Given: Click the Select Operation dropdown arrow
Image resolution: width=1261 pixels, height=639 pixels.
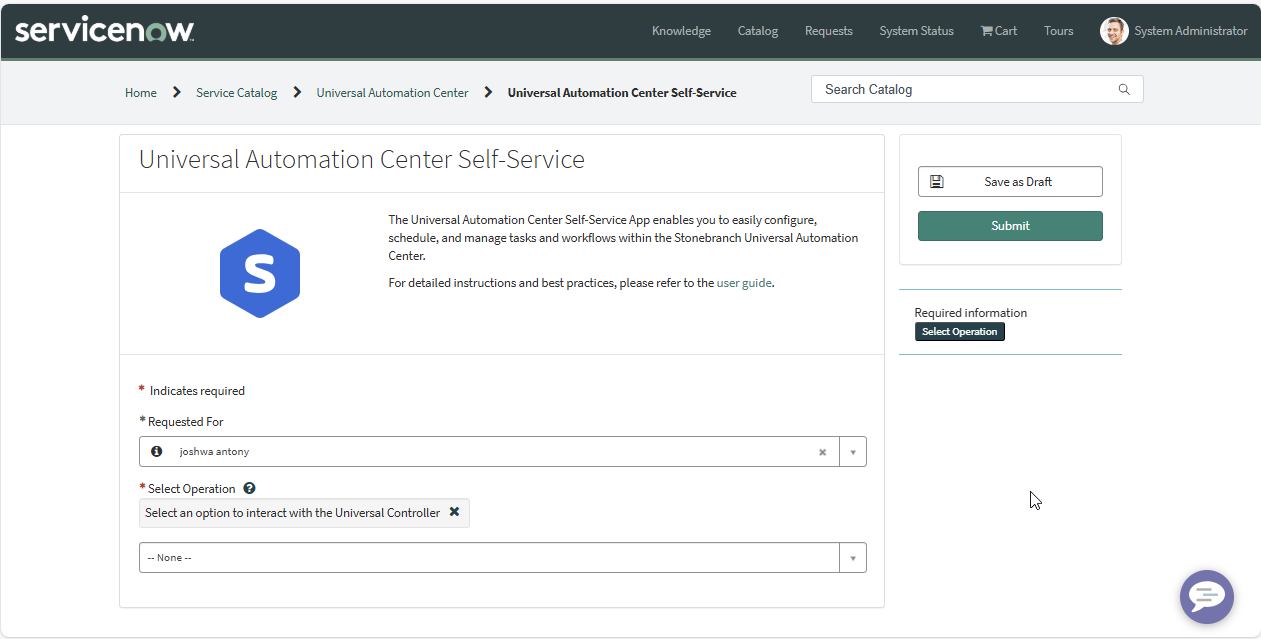Looking at the screenshot, I should [853, 558].
